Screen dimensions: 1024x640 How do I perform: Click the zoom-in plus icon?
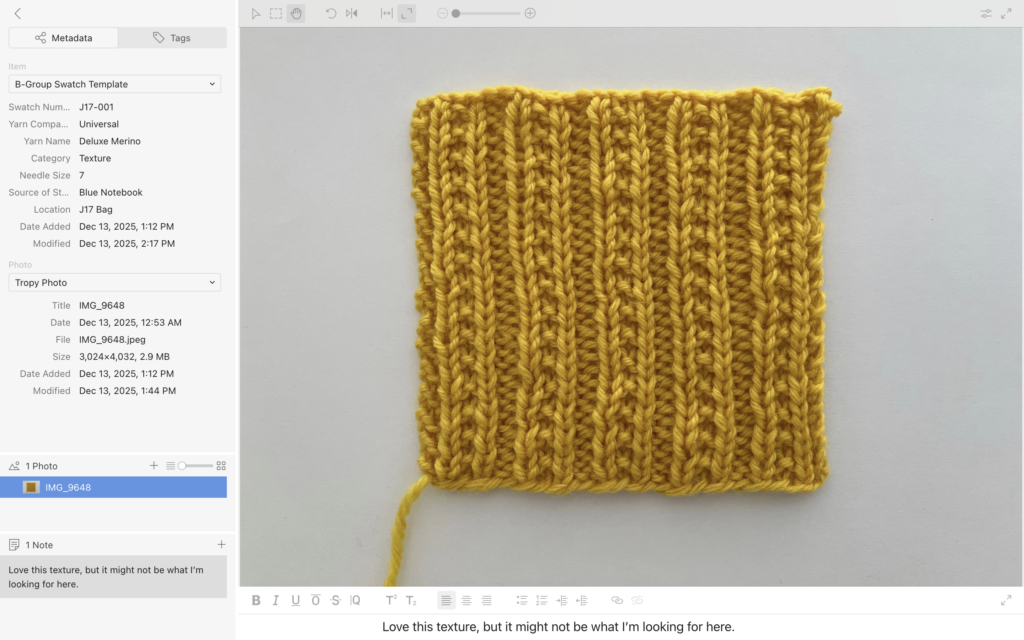click(x=530, y=14)
